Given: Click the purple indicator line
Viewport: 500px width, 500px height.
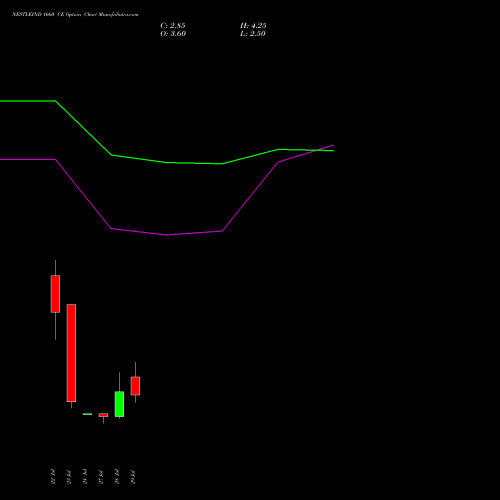Looking at the screenshot, I should [167, 235].
